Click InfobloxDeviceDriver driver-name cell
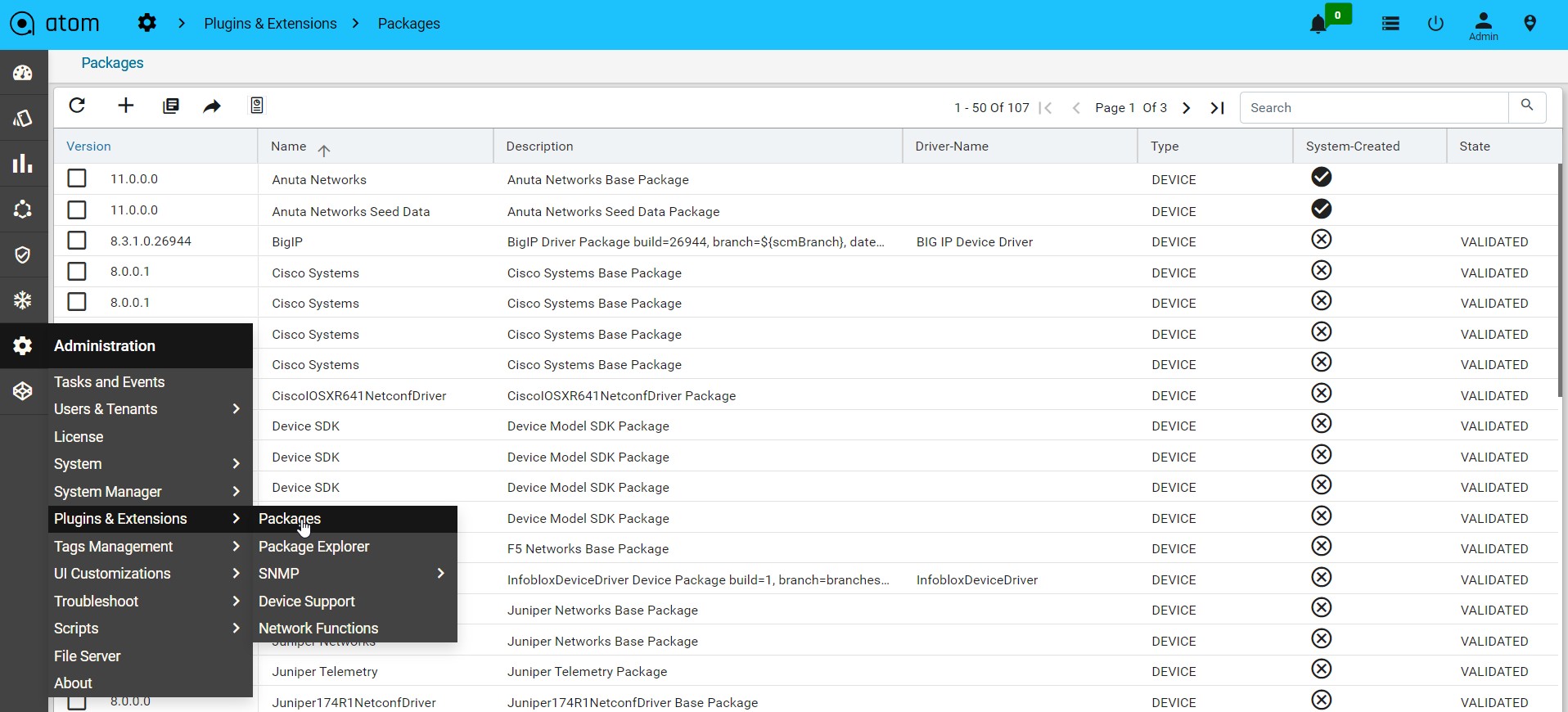The height and width of the screenshot is (712, 1568). tap(977, 580)
